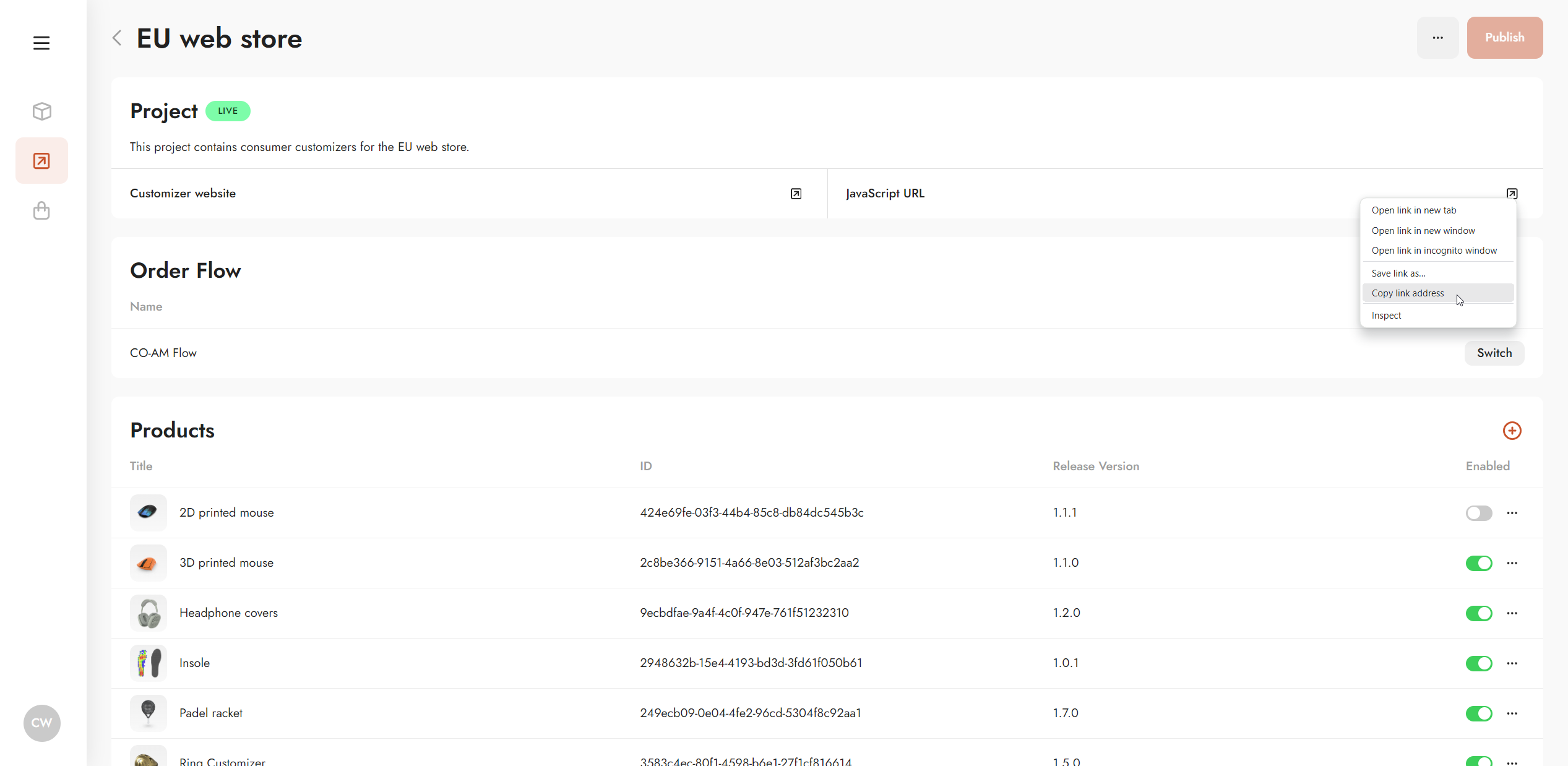
Task: Go back using the left chevron
Action: click(x=117, y=38)
